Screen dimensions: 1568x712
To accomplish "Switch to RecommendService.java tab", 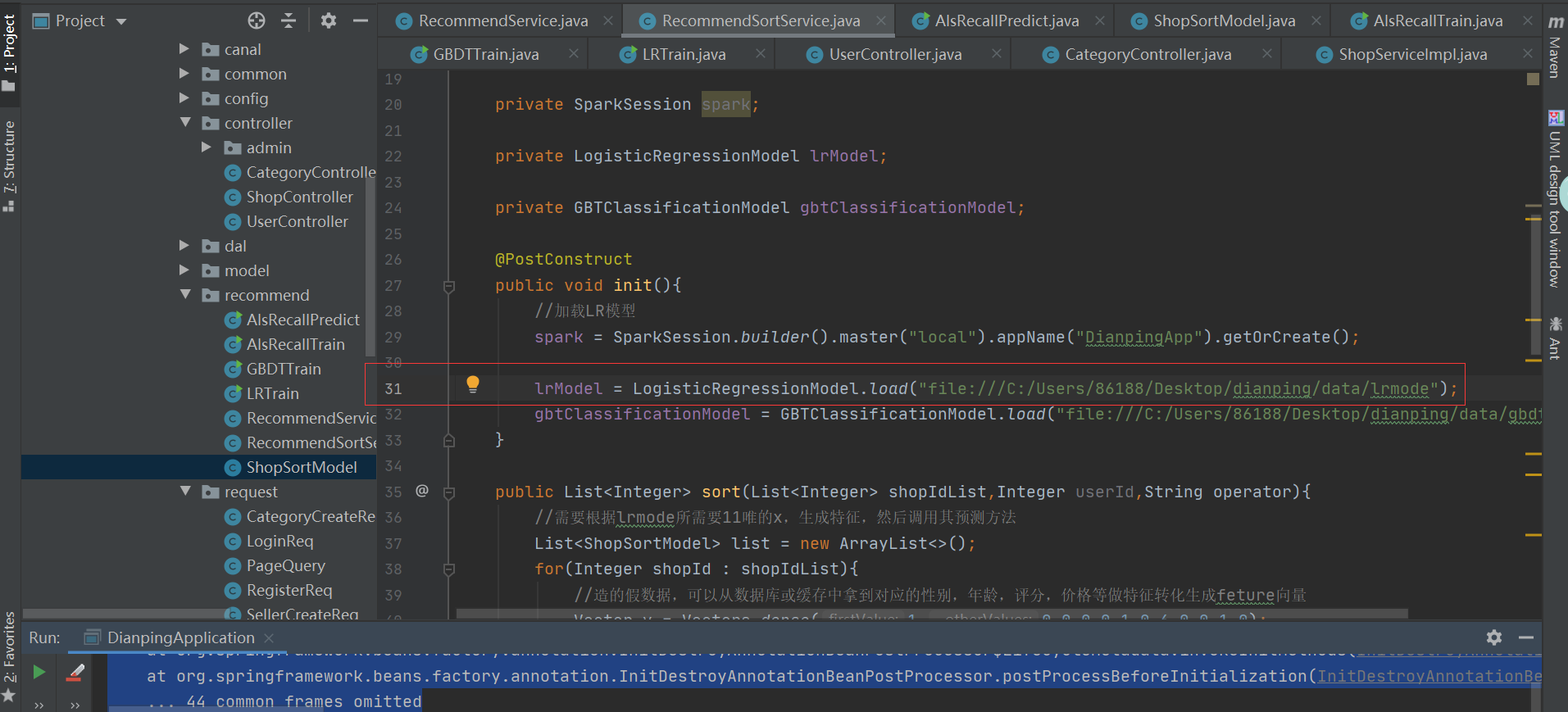I will [x=502, y=20].
